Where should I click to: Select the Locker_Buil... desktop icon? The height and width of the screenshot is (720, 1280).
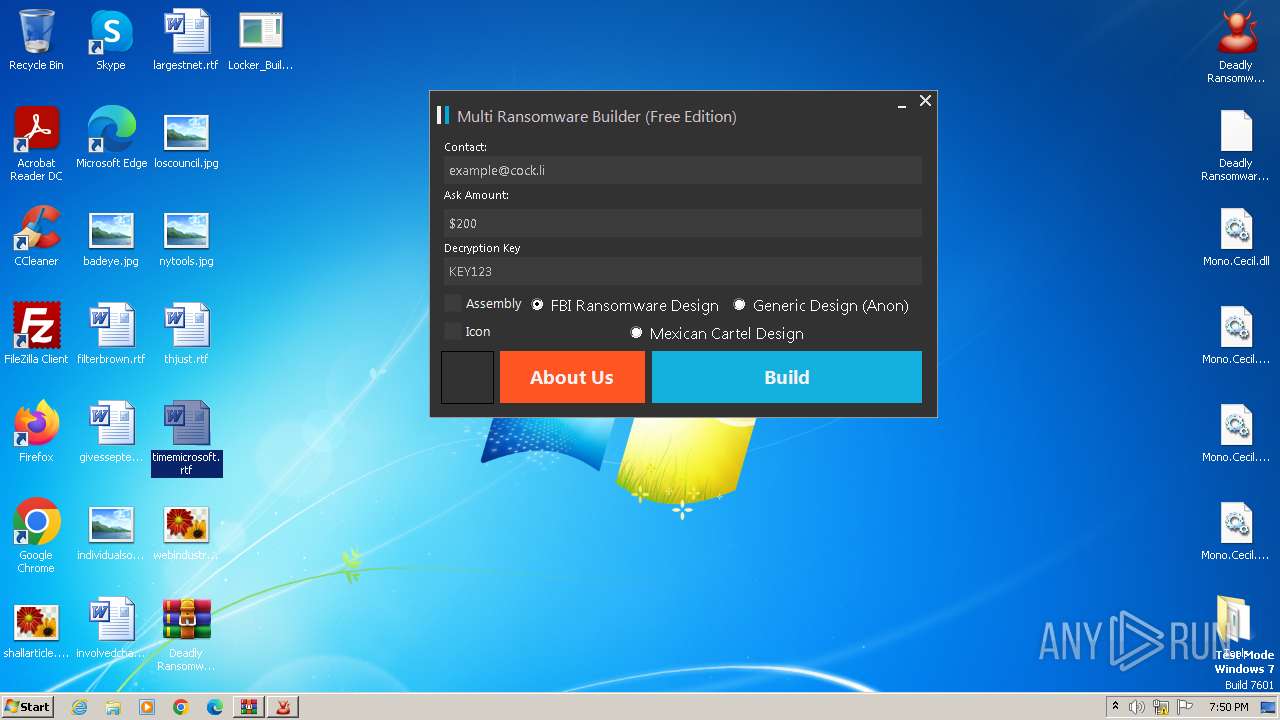(261, 40)
